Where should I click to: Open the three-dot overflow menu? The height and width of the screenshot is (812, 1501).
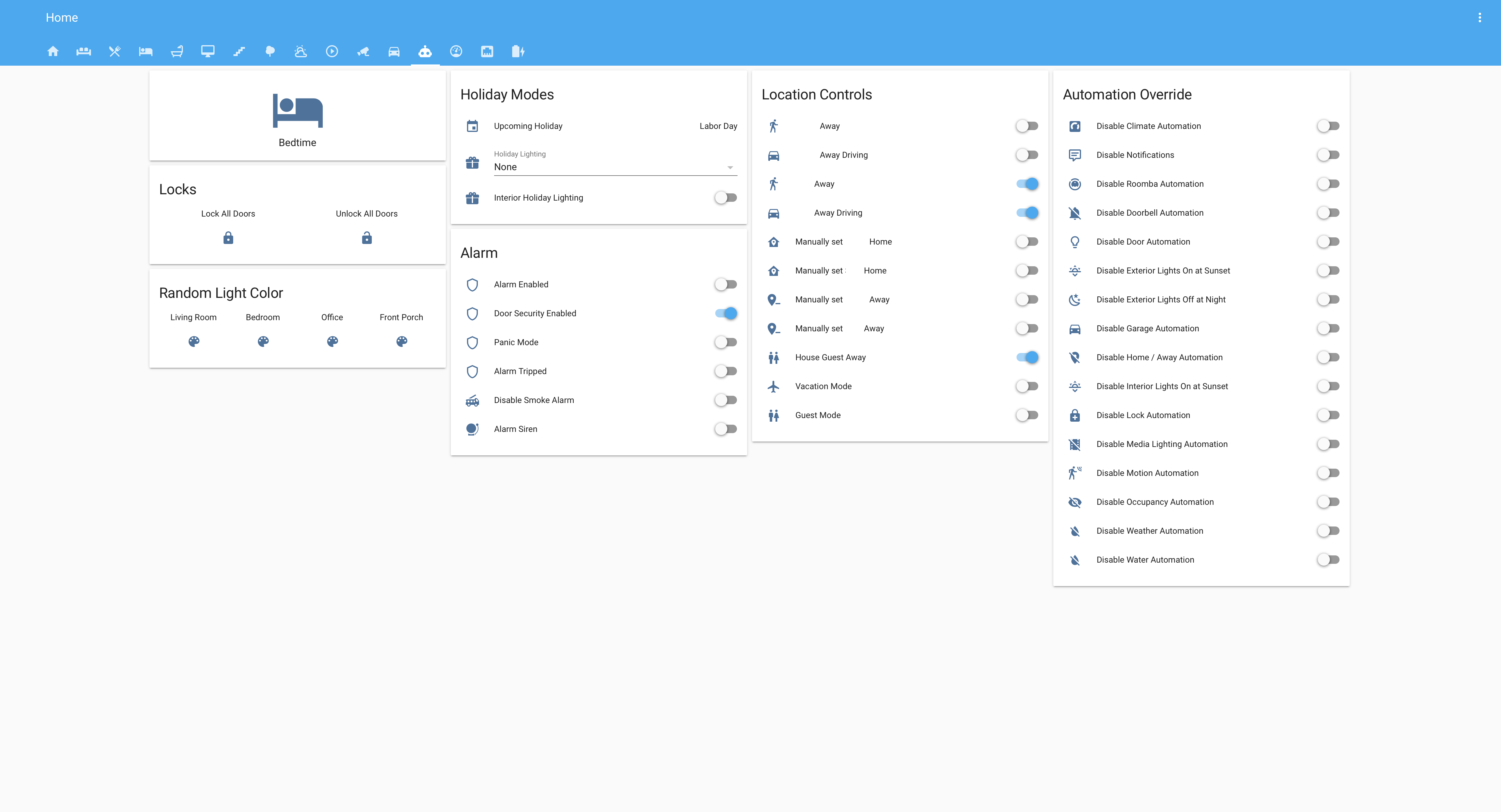1479,17
